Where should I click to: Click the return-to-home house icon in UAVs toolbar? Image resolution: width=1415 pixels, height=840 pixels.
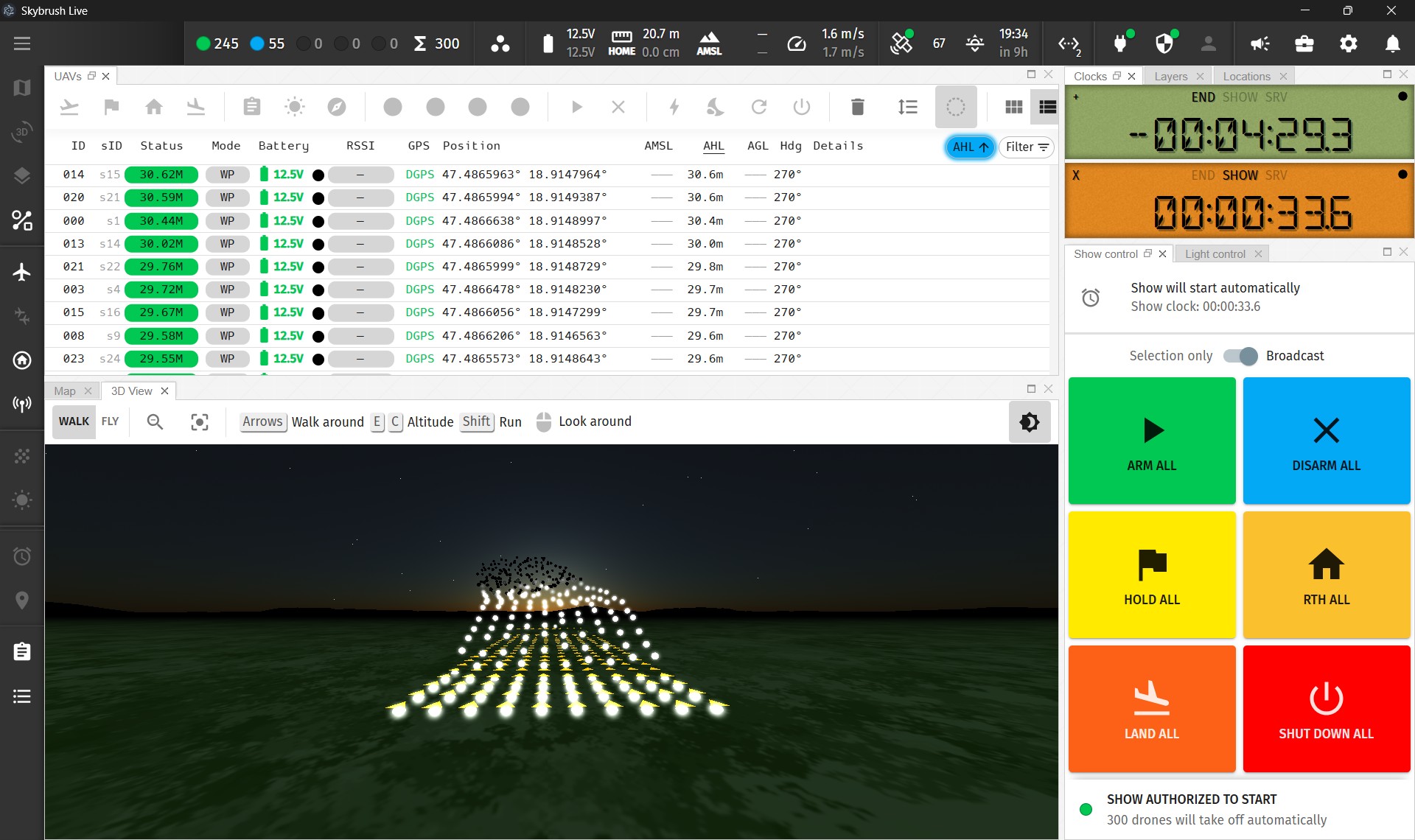(154, 107)
